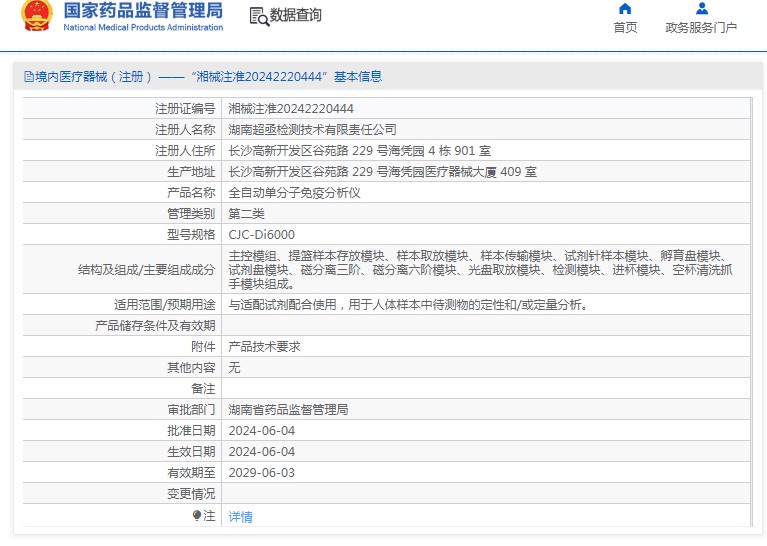The height and width of the screenshot is (546, 767).
Task: Click the 变更情况 row label
Action: 191,494
